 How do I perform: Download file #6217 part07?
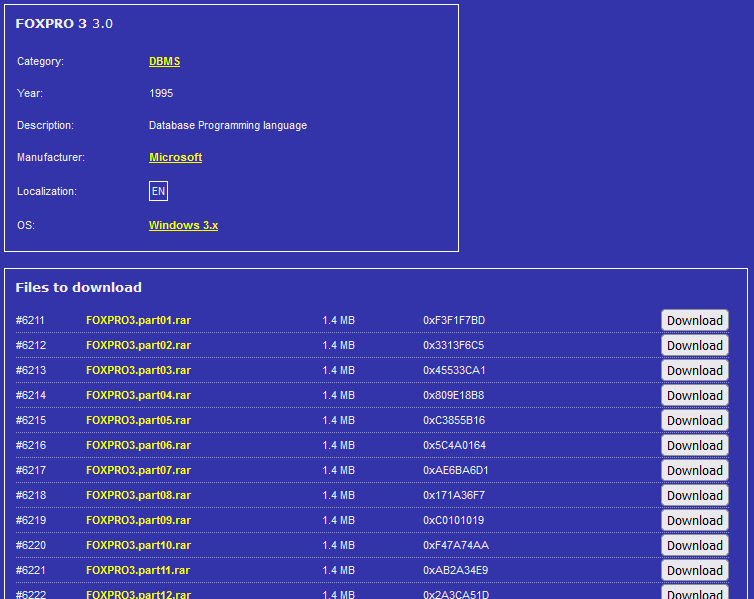click(x=694, y=470)
